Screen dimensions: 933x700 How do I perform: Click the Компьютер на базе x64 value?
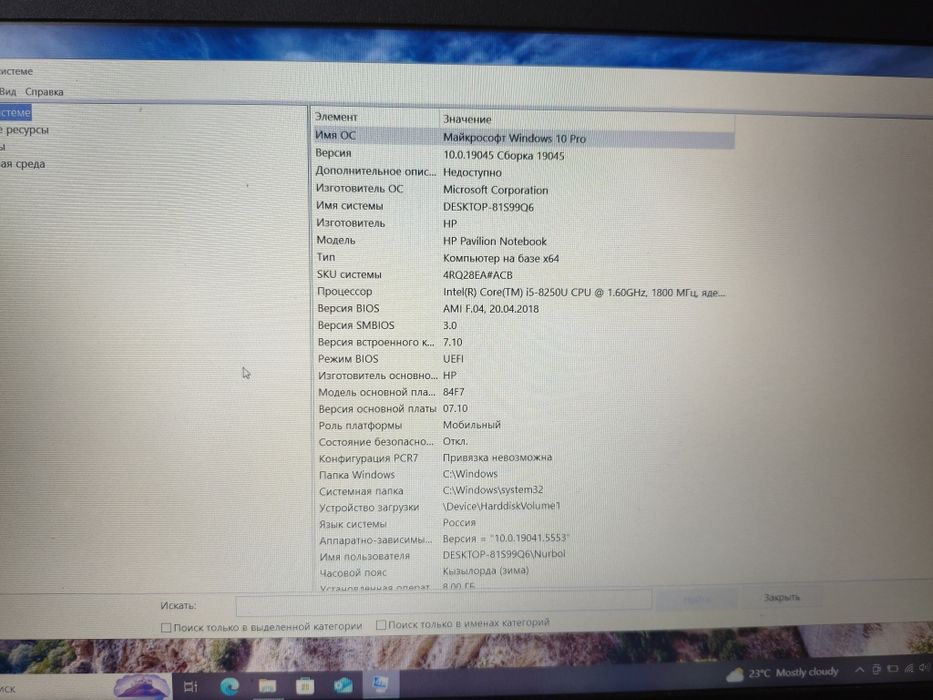click(500, 258)
